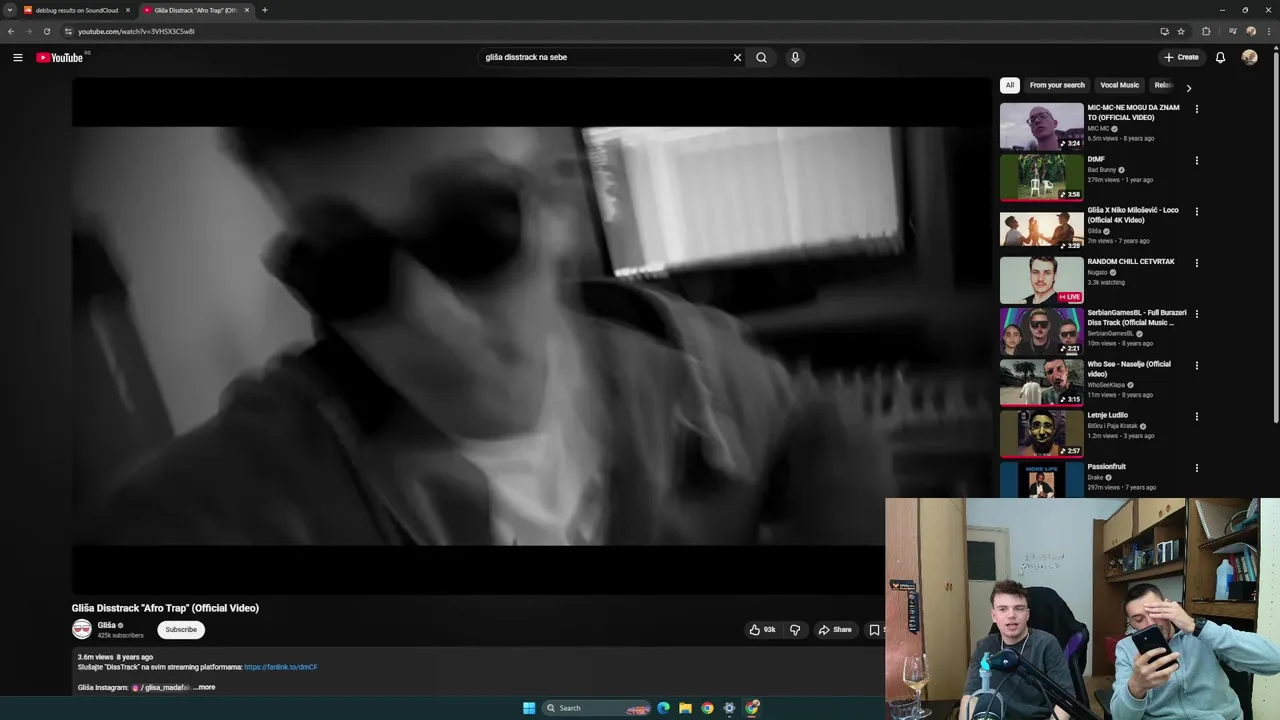Open File Explorer from the taskbar
This screenshot has width=1280, height=720.
[x=685, y=708]
